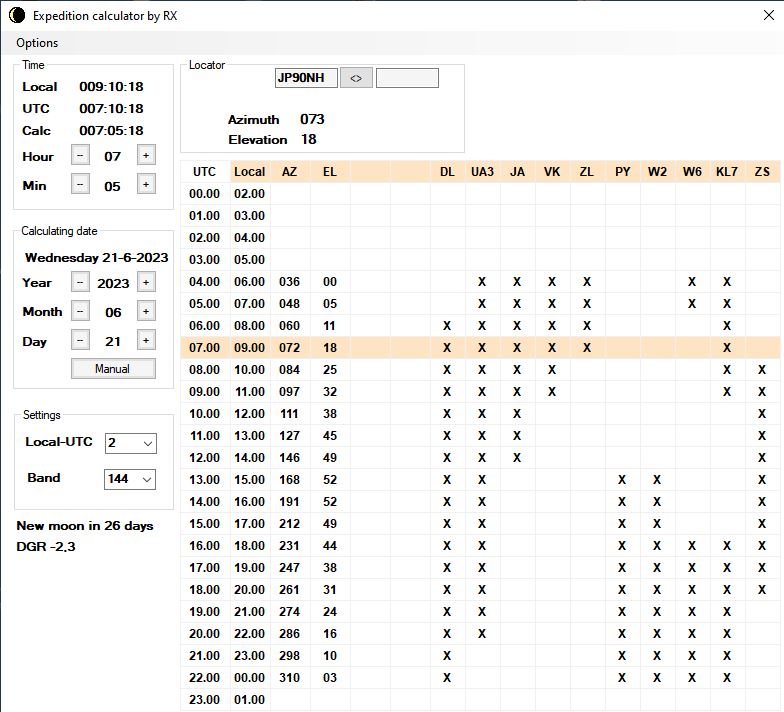Click the X under PY at 13.00 UTC

click(622, 480)
